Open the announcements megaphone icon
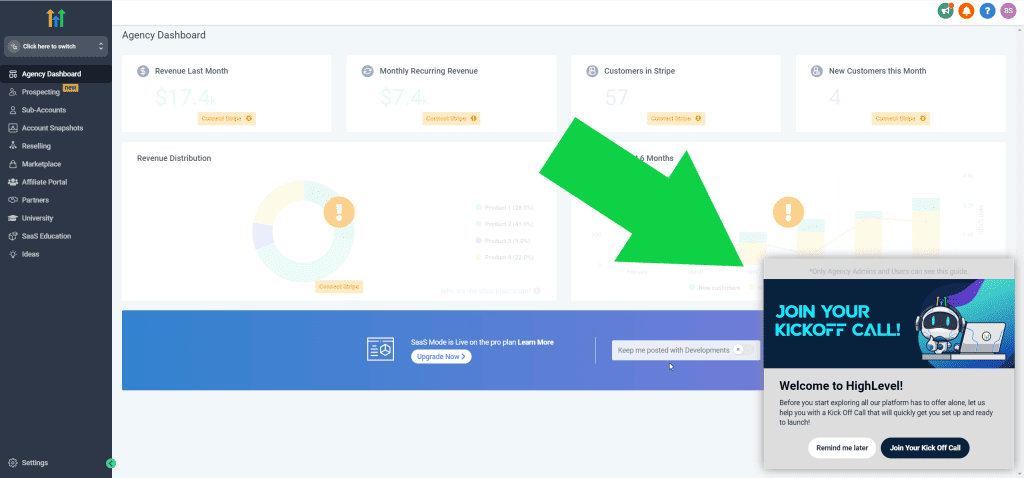This screenshot has width=1024, height=478. point(945,10)
